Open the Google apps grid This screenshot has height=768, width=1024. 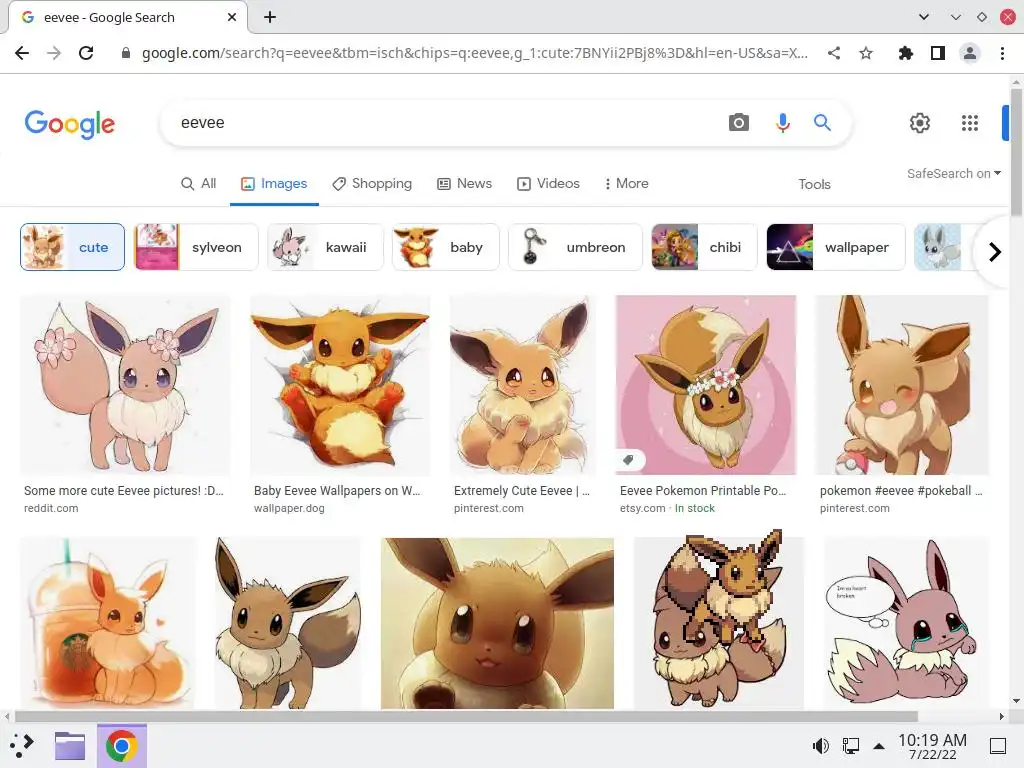970,123
